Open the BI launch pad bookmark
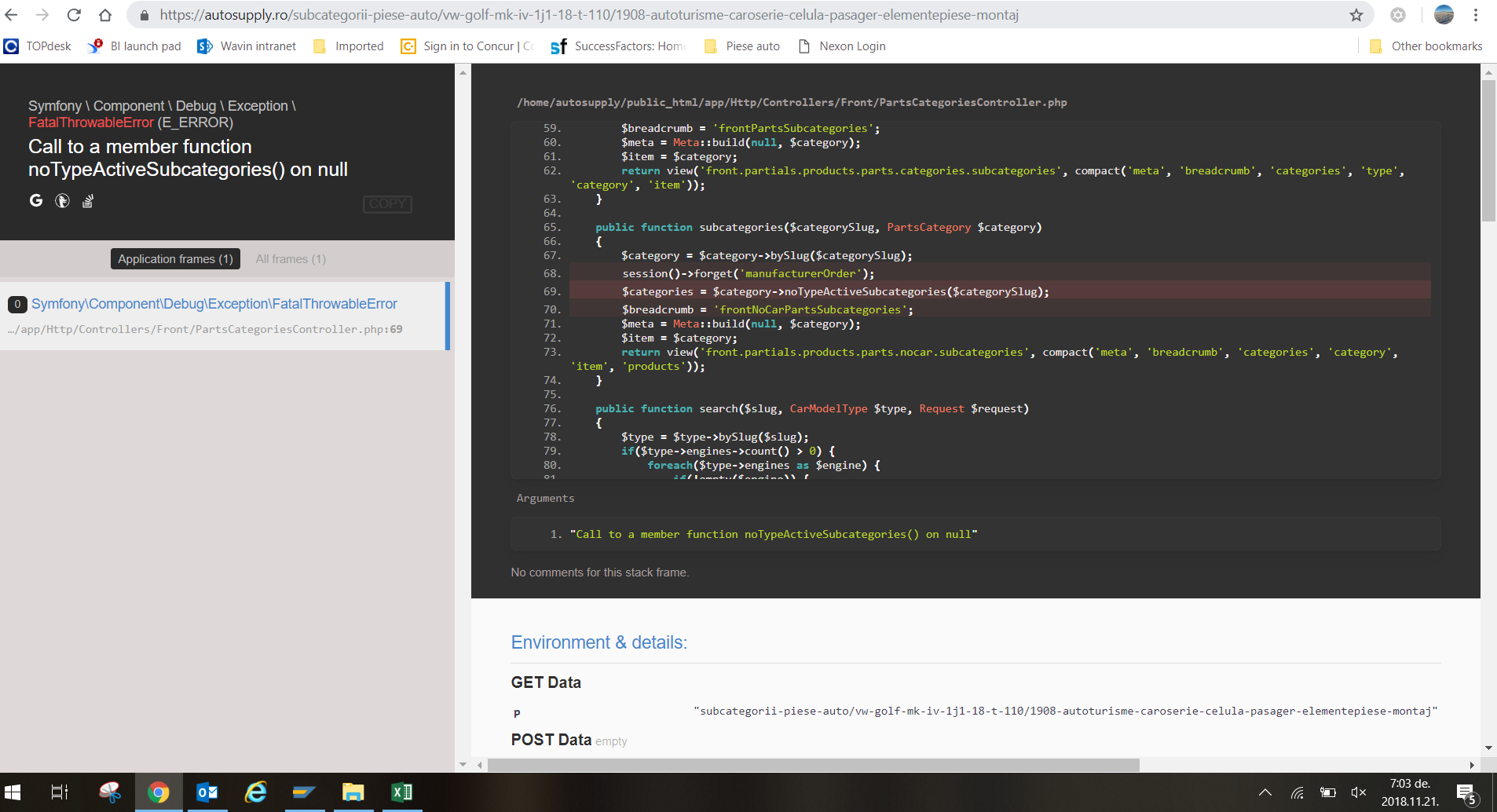 [134, 46]
